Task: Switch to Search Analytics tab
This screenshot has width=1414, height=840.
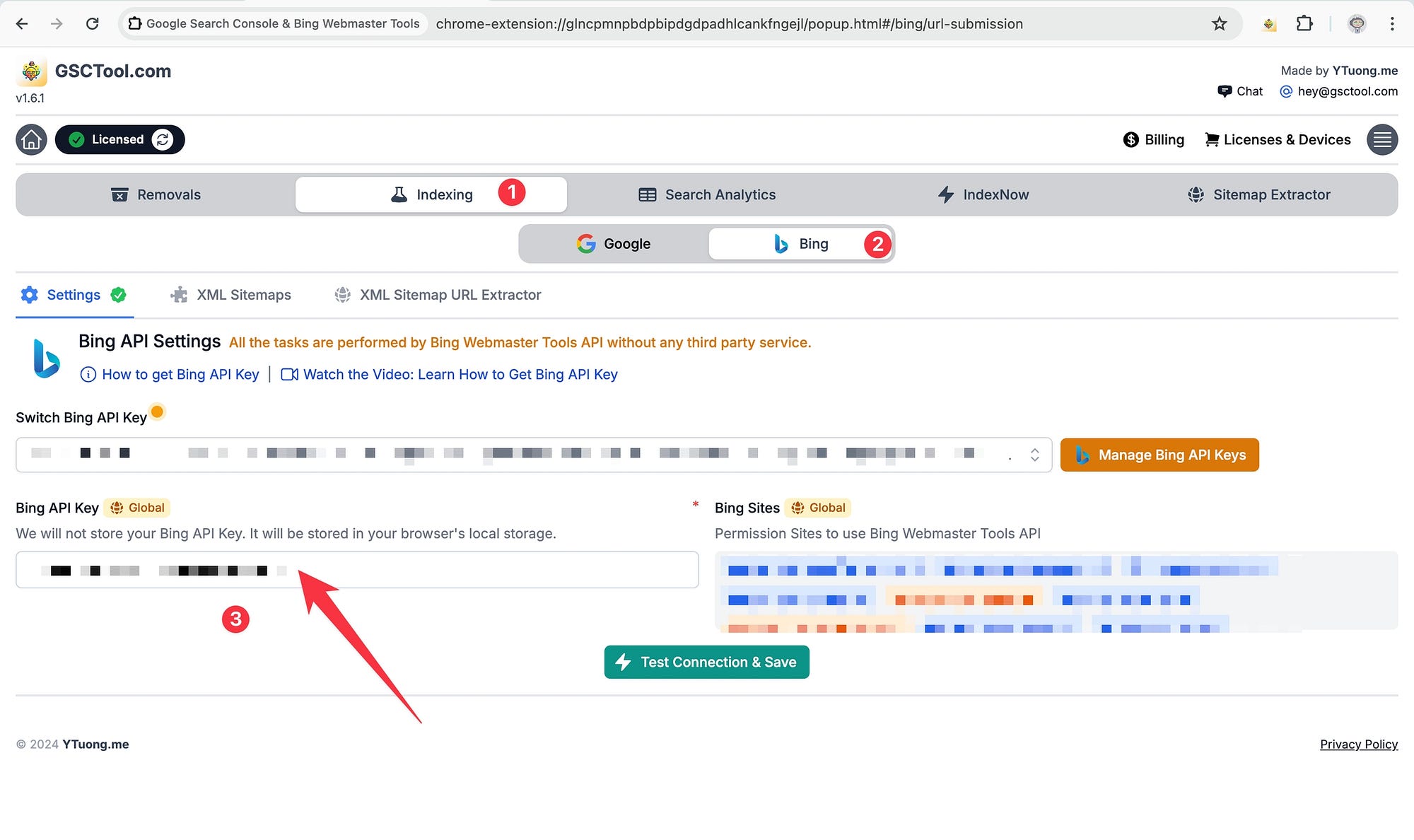Action: 707,194
